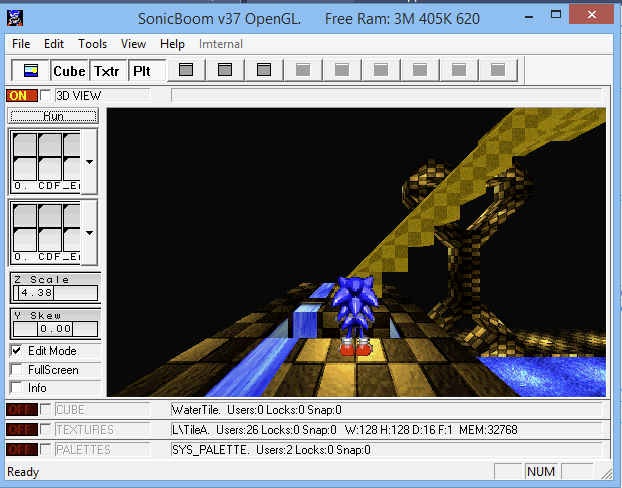The image size is (622, 488).
Task: Toggle the 3D VIEW ON switch
Action: [22, 96]
